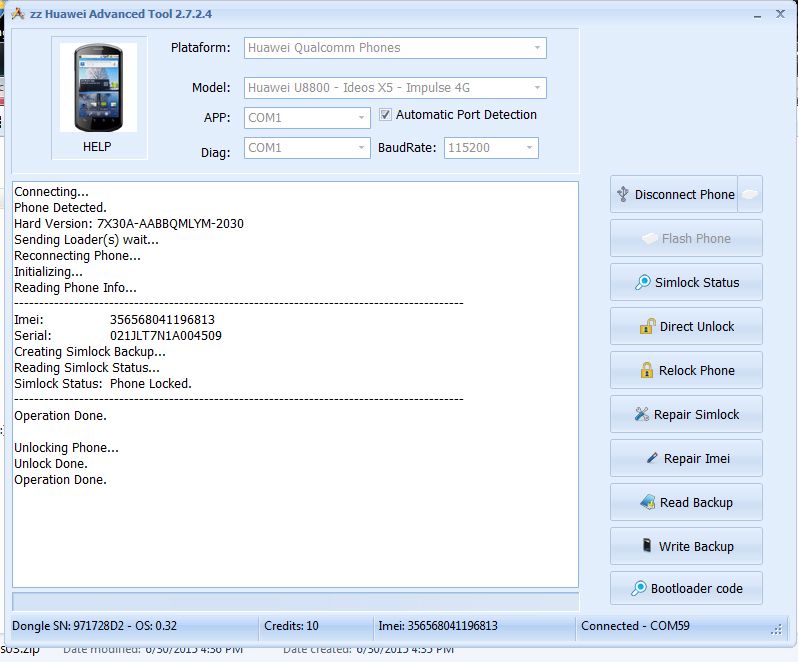Click the 'Simlock Status: Phone Locked.' line
This screenshot has height=662, width=798.
pyautogui.click(x=103, y=384)
